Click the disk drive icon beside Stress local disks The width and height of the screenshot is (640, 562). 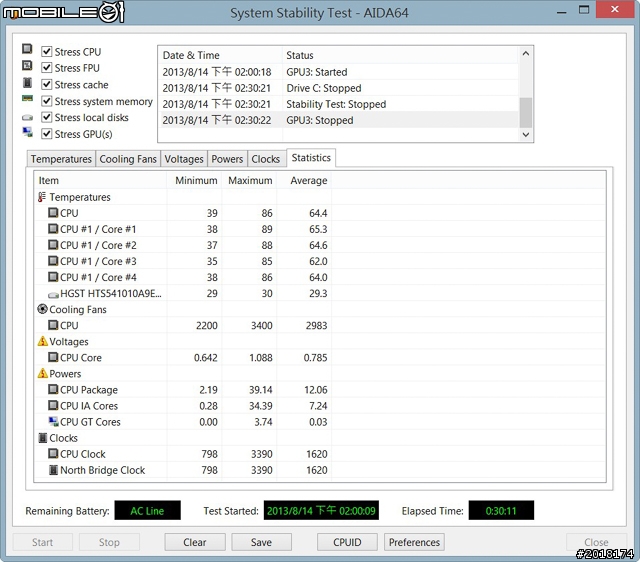click(x=27, y=118)
